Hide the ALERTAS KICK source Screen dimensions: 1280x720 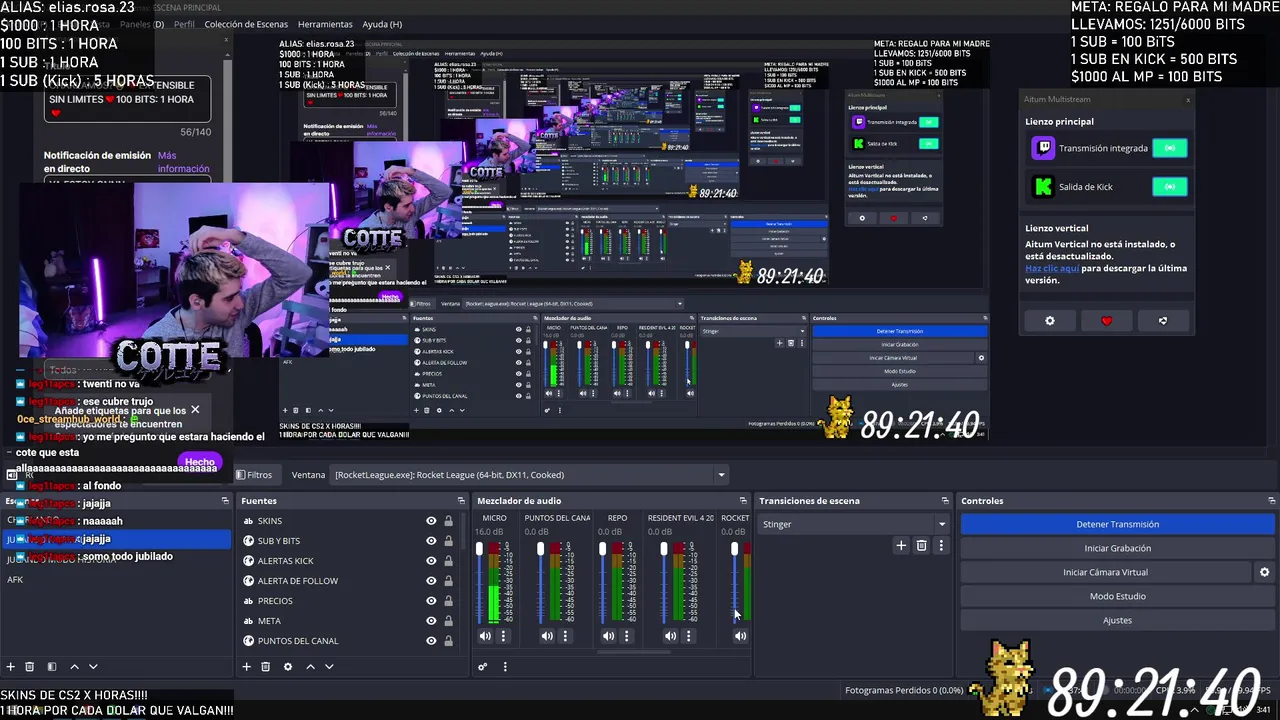click(x=431, y=561)
